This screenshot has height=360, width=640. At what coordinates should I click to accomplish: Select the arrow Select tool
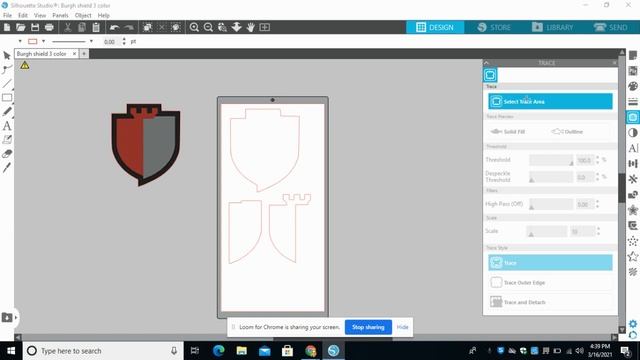[x=7, y=56]
